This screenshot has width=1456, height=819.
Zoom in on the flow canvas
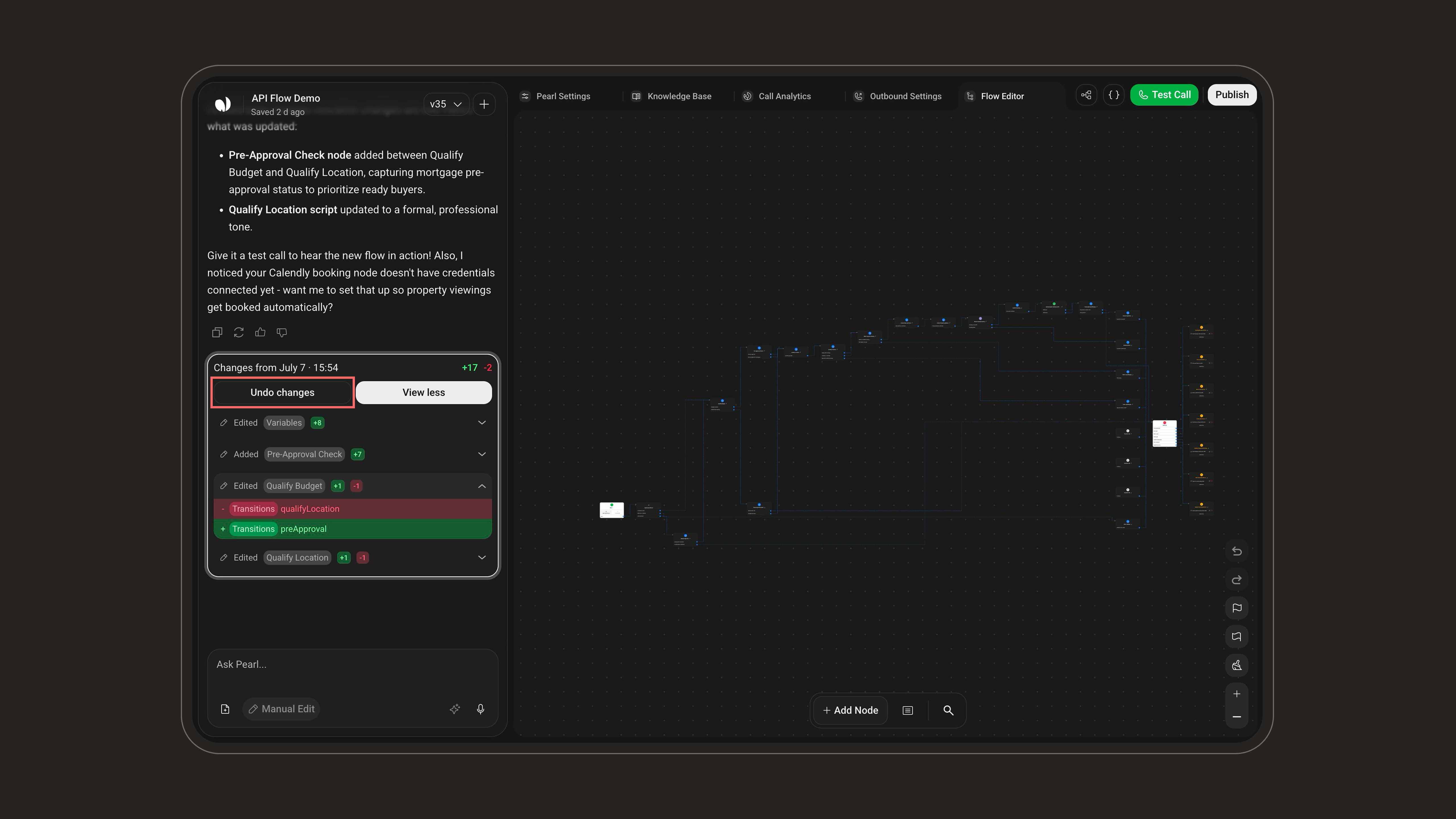pos(1237,694)
